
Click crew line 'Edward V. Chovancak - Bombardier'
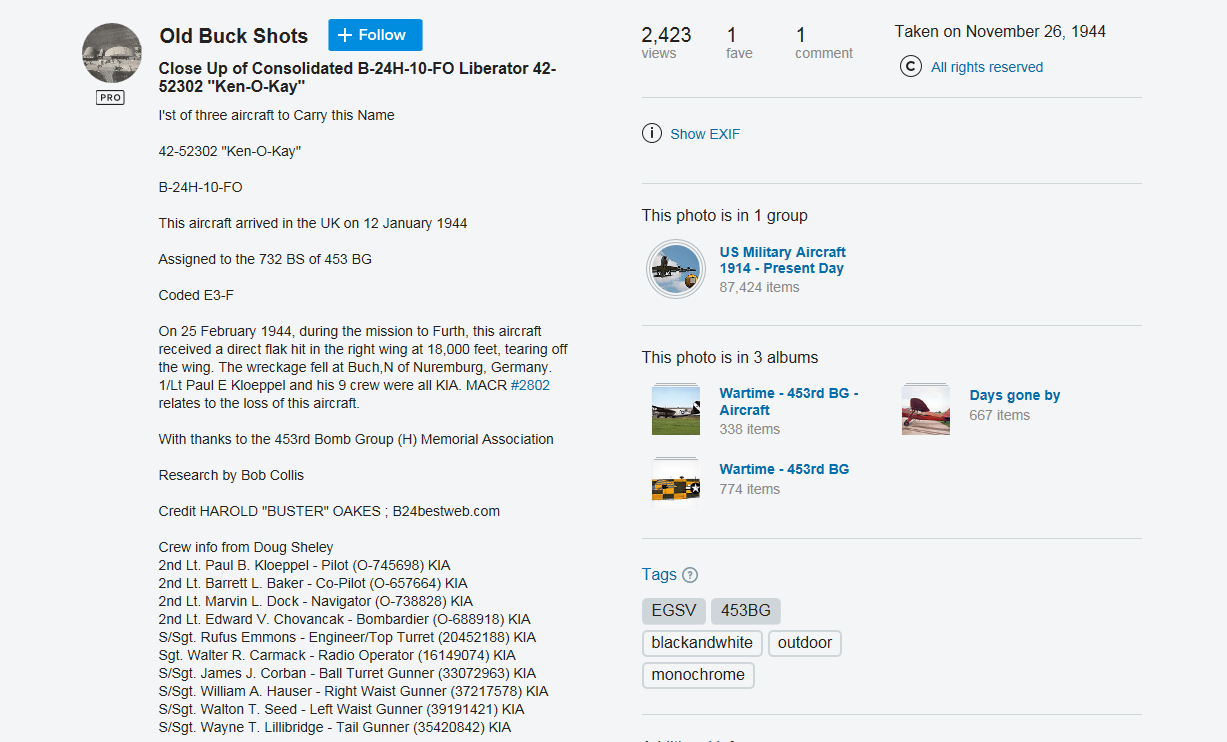344,619
